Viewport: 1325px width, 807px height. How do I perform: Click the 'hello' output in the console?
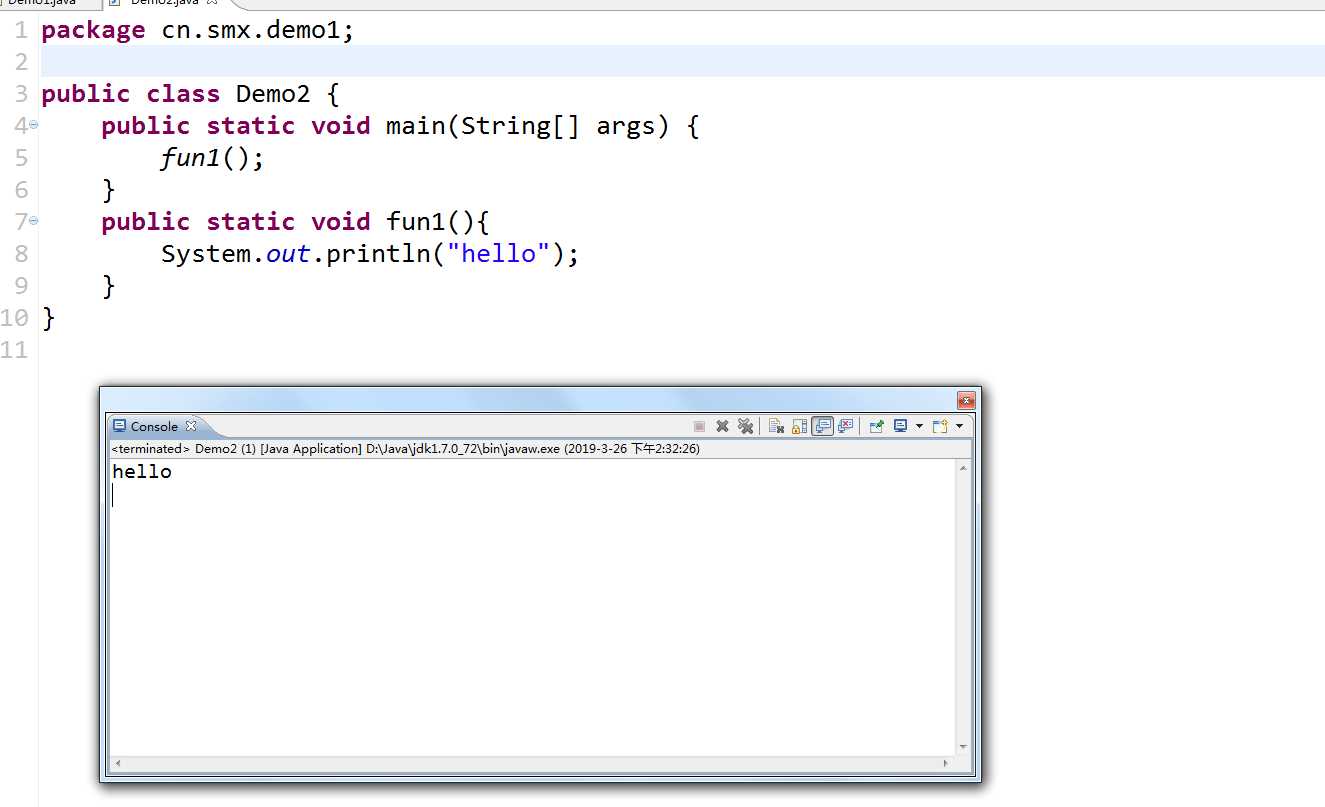click(142, 472)
